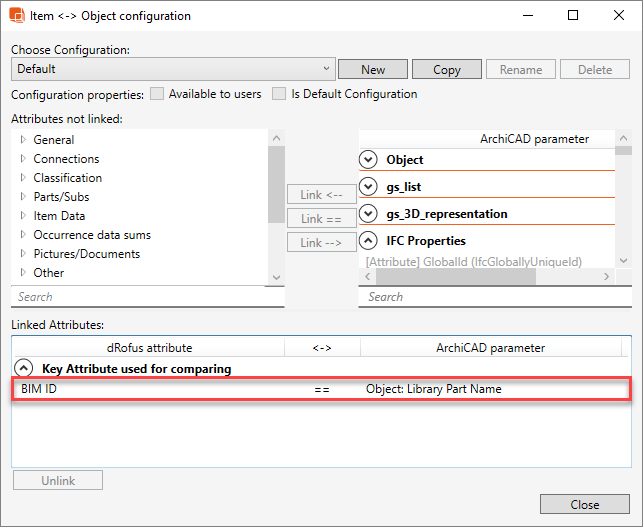This screenshot has width=643, height=527.
Task: Click the New configuration button
Action: 373,70
